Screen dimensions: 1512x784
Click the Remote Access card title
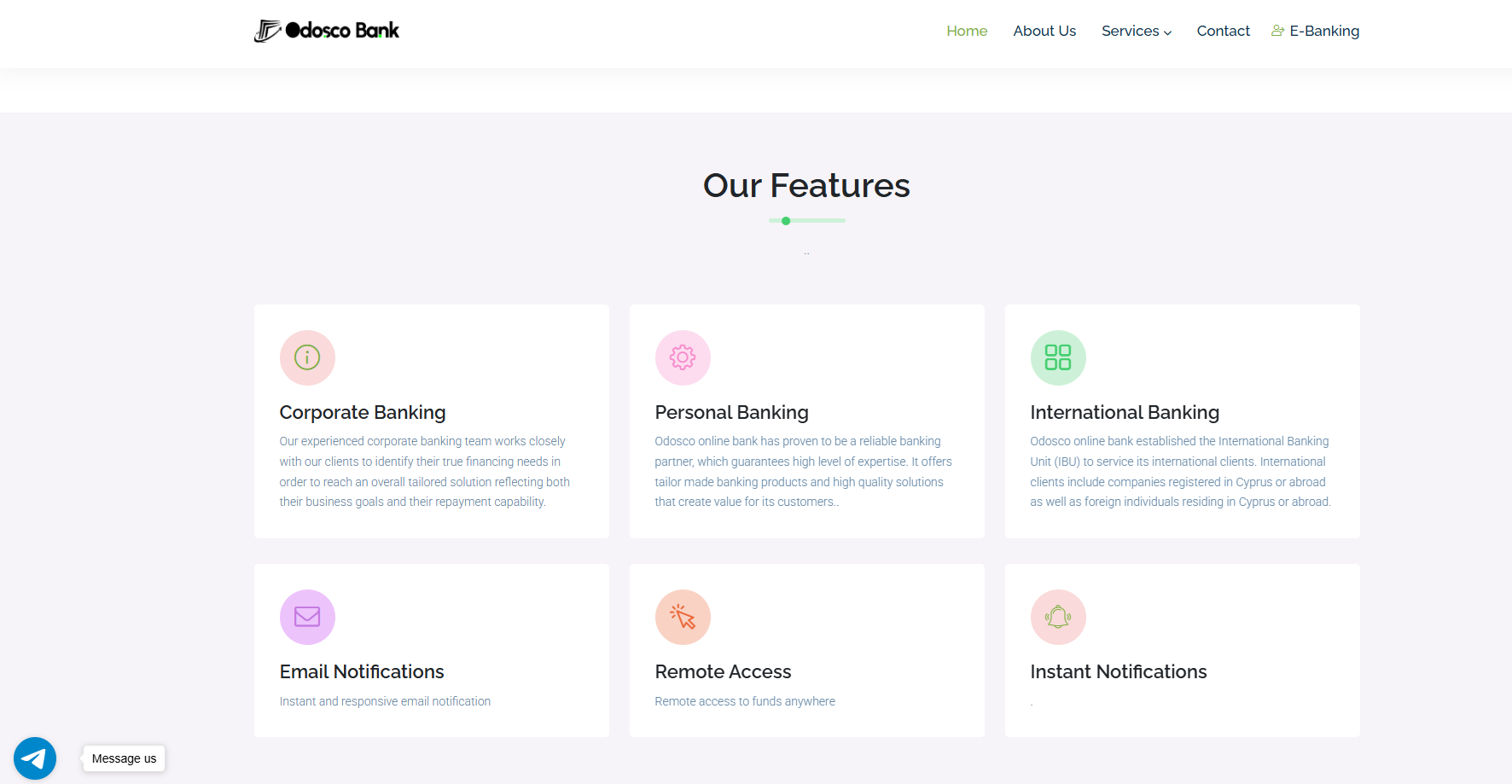point(723,671)
